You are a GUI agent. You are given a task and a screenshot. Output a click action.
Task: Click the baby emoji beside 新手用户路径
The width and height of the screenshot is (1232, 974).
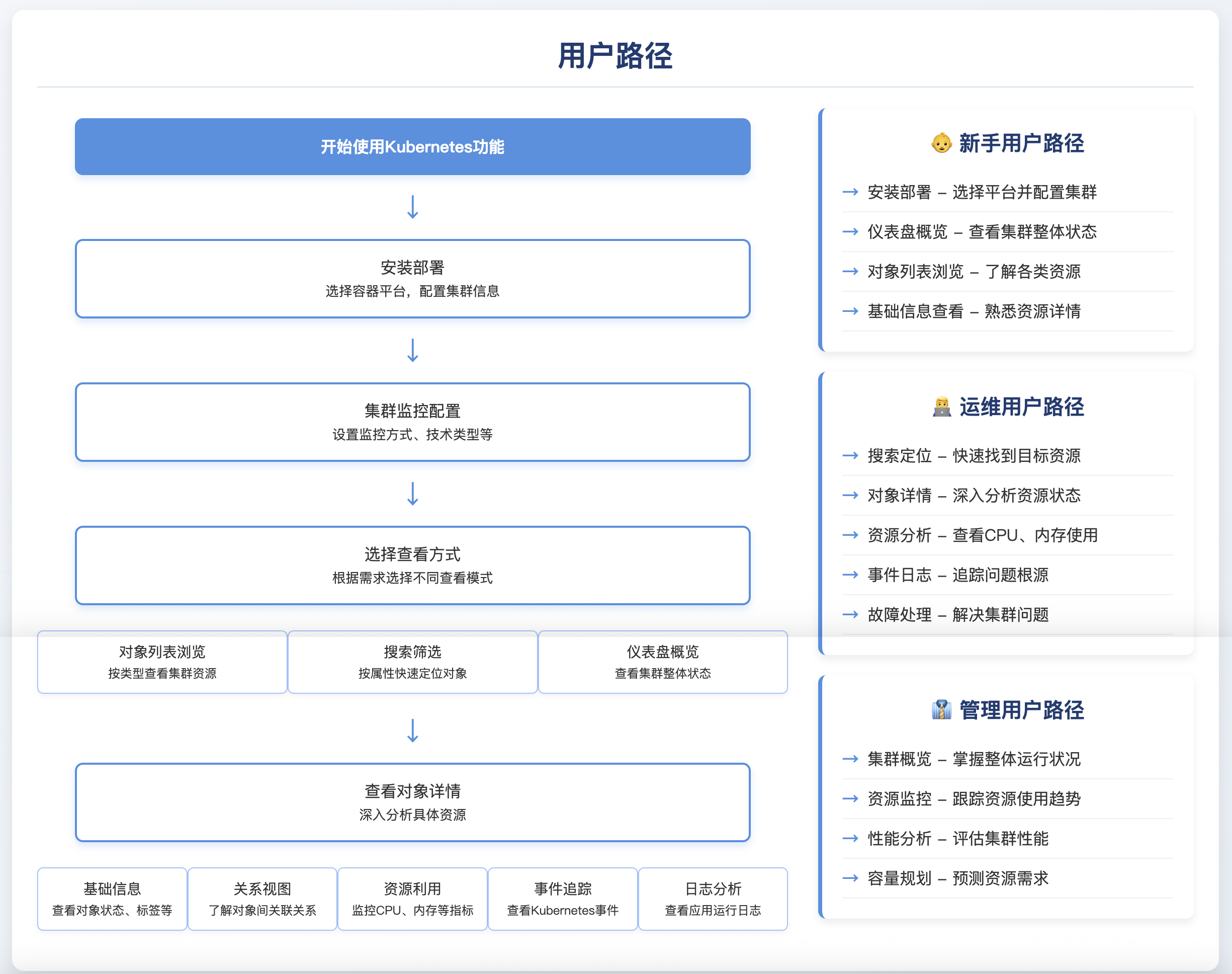(941, 143)
